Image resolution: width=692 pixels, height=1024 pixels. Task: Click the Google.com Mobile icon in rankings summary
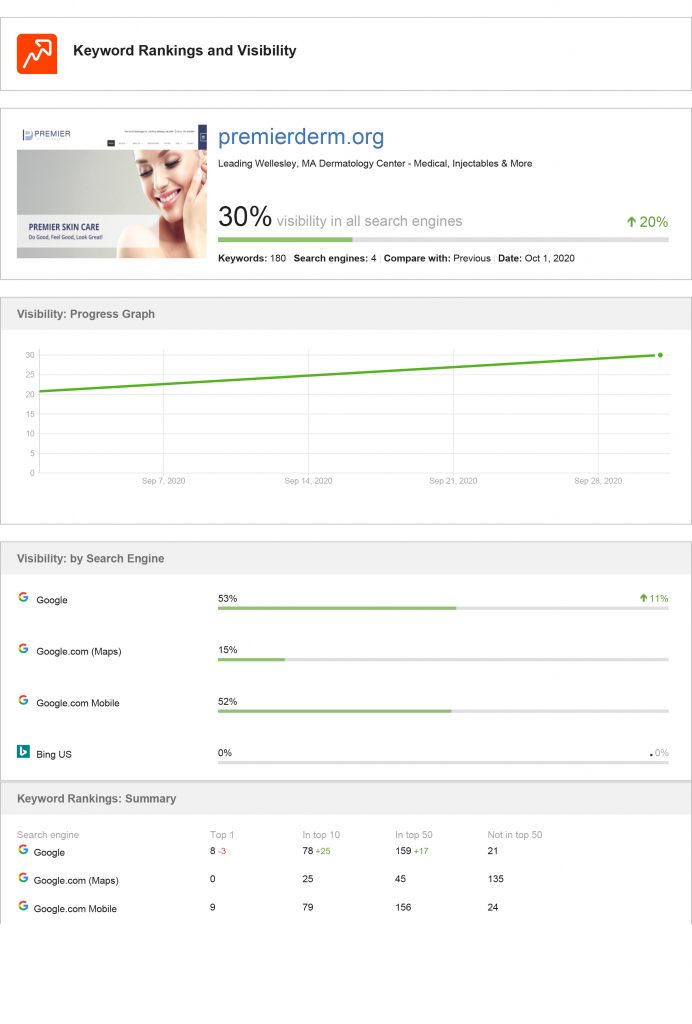pyautogui.click(x=24, y=906)
